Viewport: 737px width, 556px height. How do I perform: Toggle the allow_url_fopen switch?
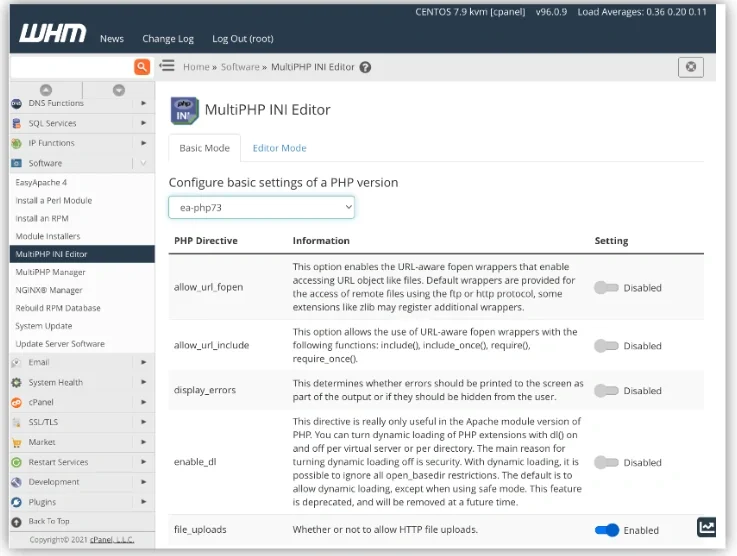point(606,287)
